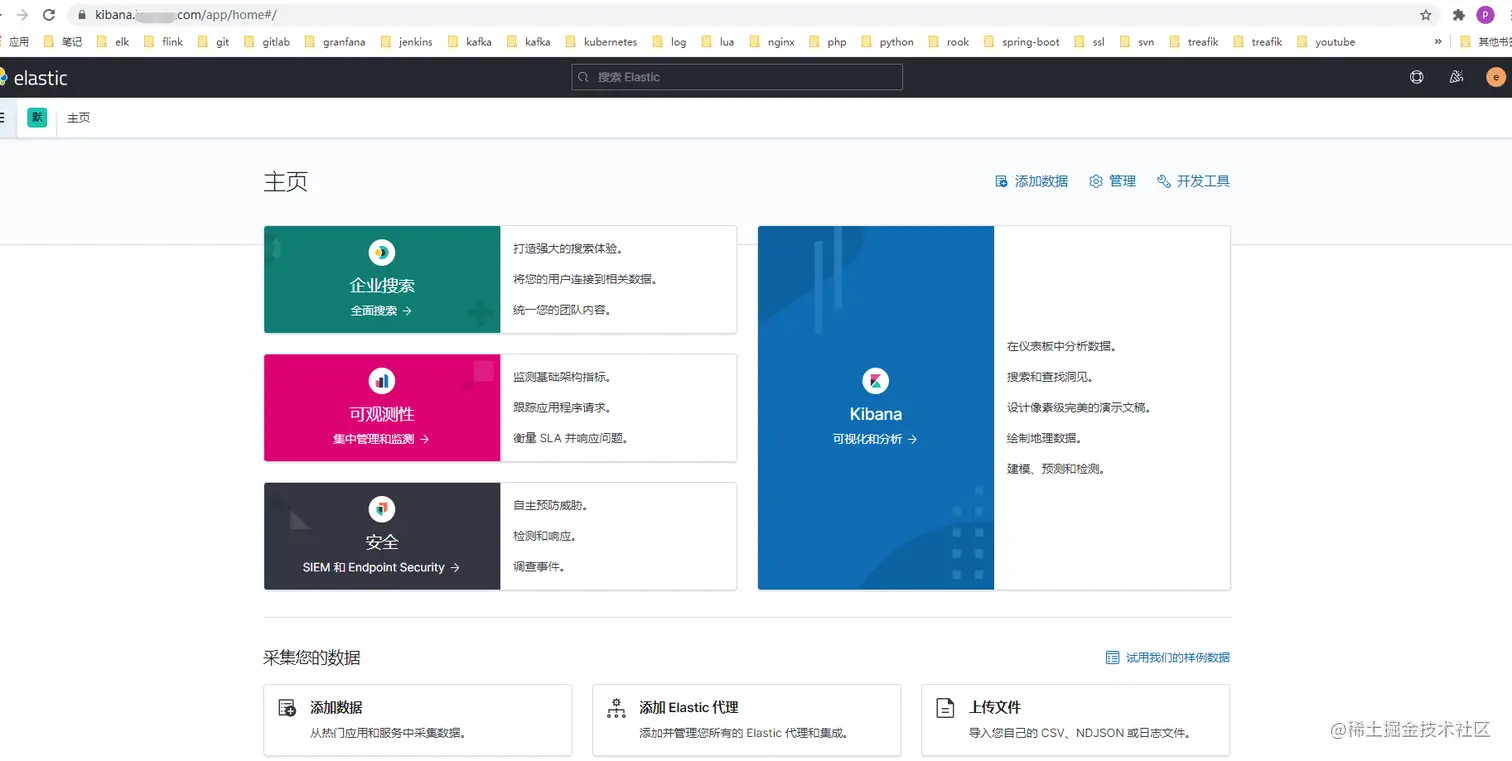This screenshot has height=761, width=1512.
Task: Open the elk bookmark folder
Action: point(113,42)
